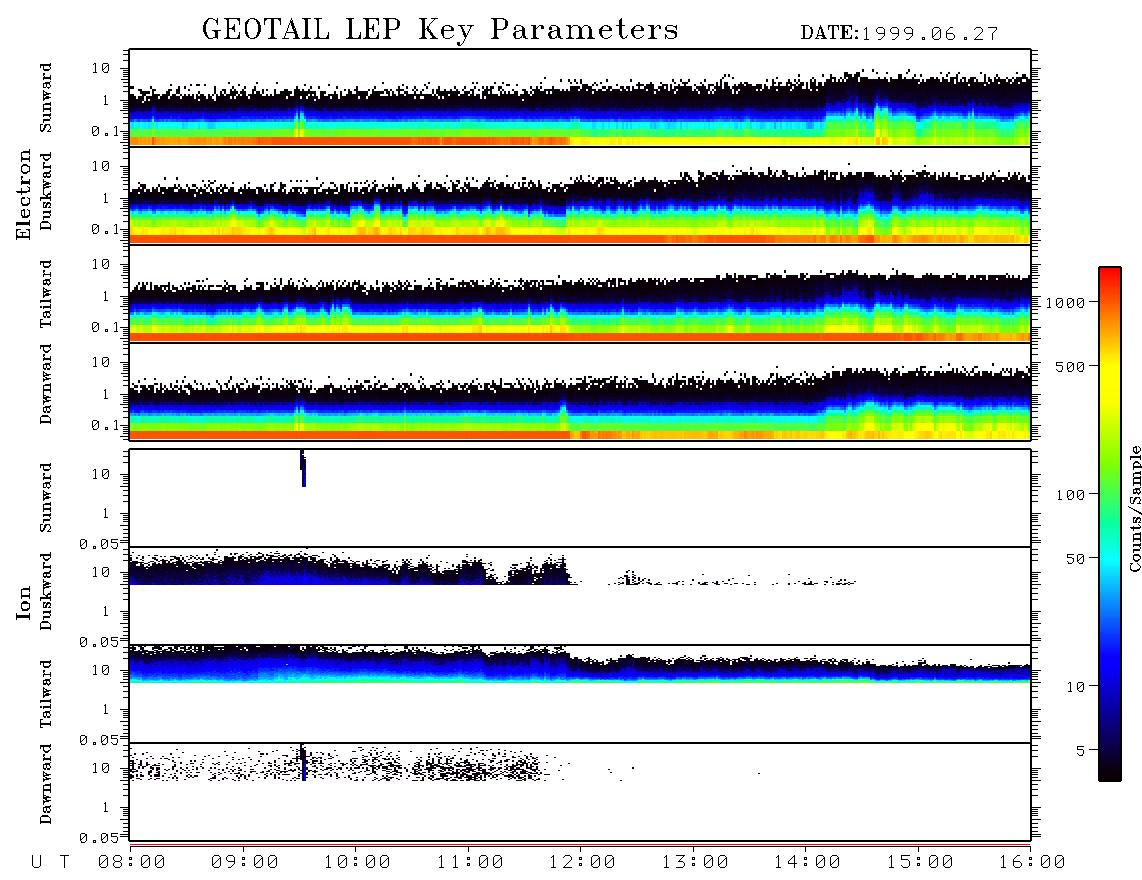Click the 10:00 time tick label

tap(357, 863)
